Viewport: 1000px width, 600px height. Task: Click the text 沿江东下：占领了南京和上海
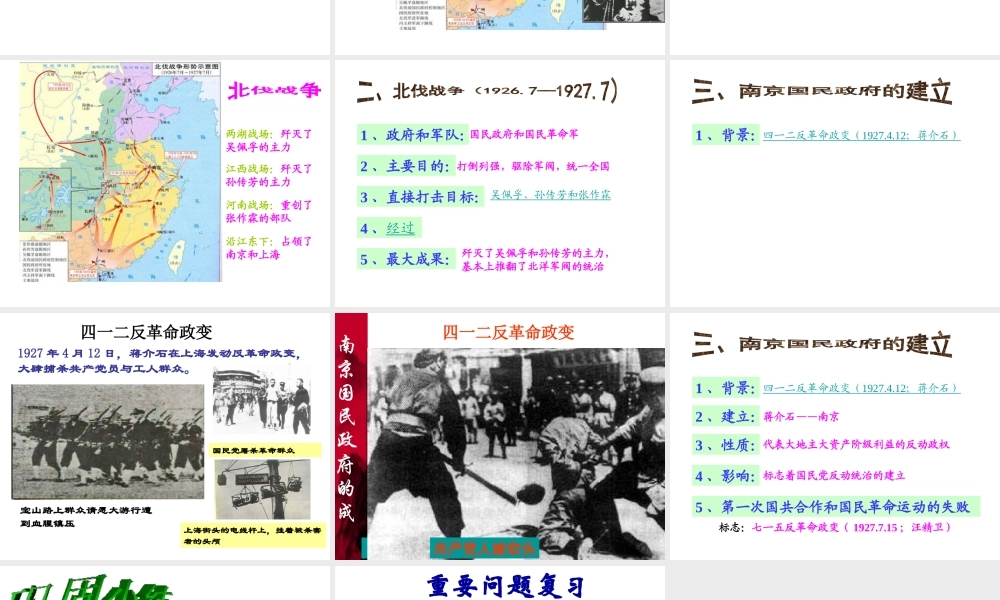click(x=269, y=247)
